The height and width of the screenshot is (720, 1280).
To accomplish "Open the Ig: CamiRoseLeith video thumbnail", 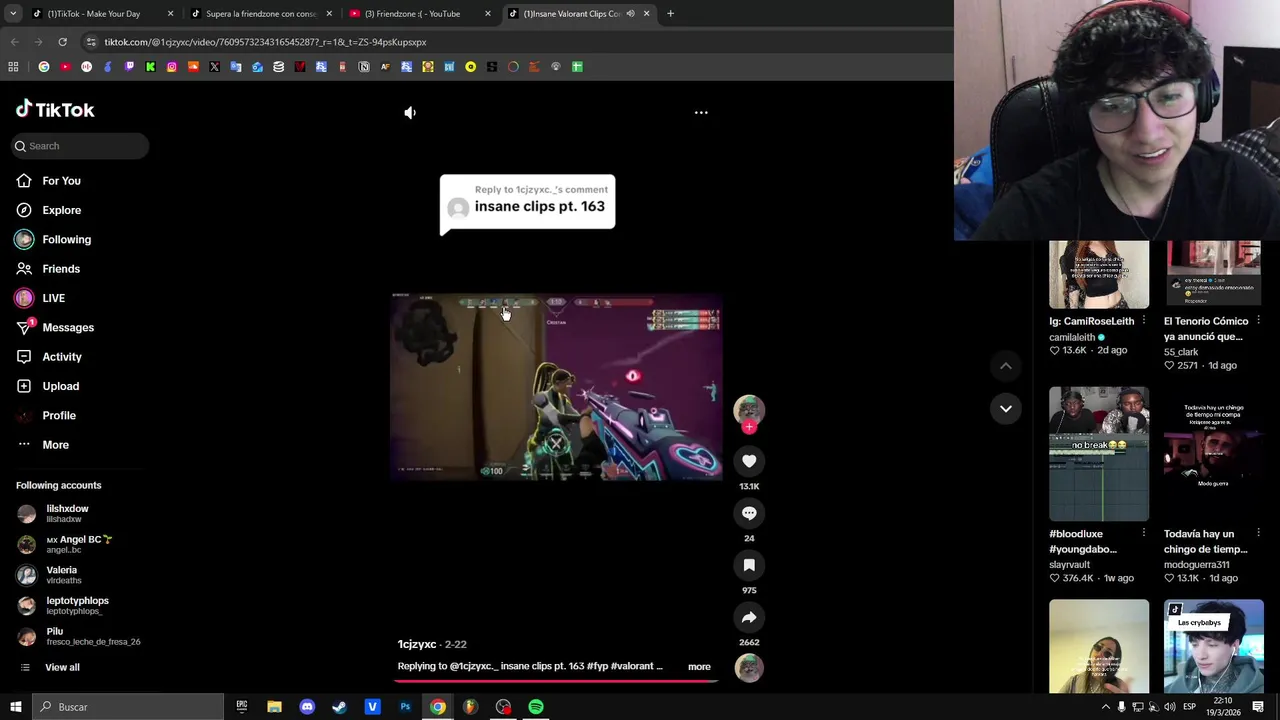I will click(x=1099, y=274).
